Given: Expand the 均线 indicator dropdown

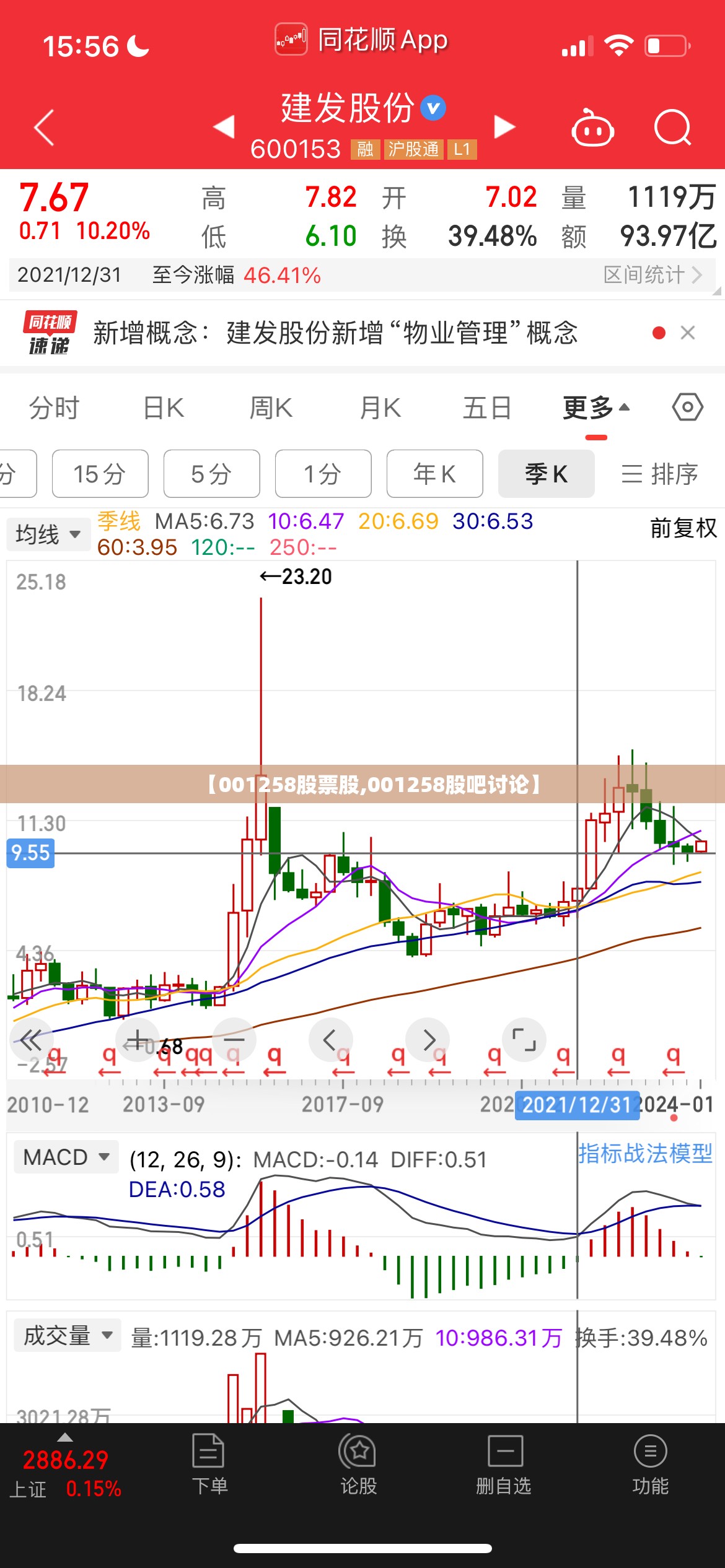Looking at the screenshot, I should [x=48, y=534].
